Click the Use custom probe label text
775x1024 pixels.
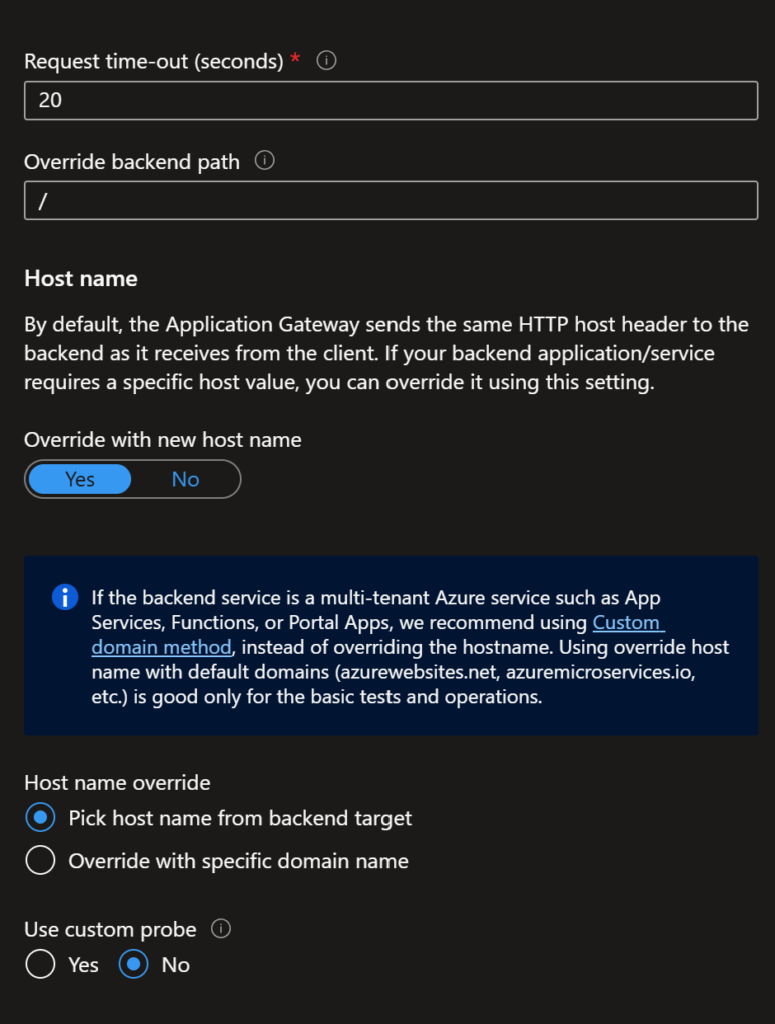coord(110,929)
